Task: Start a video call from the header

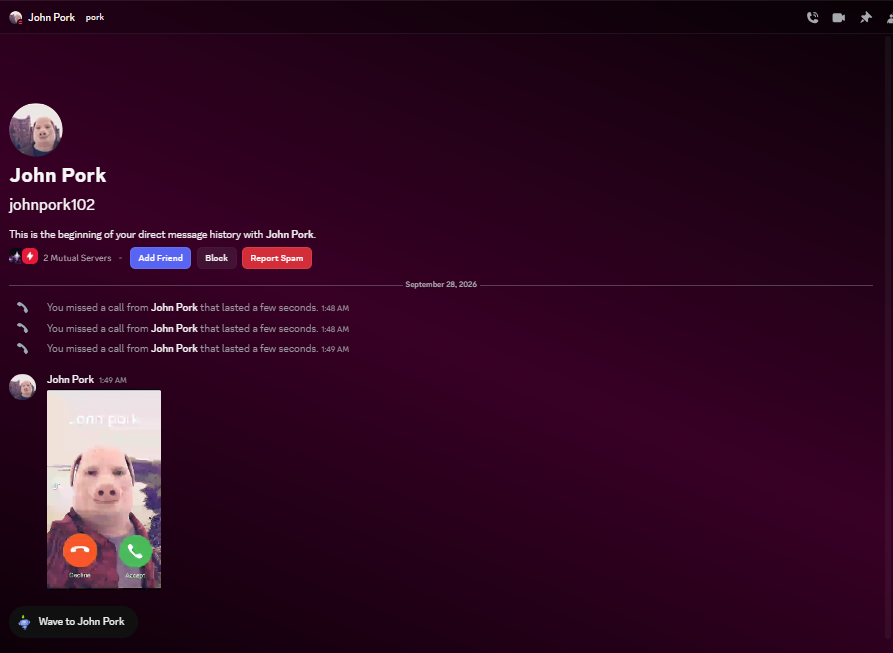Action: pyautogui.click(x=839, y=18)
